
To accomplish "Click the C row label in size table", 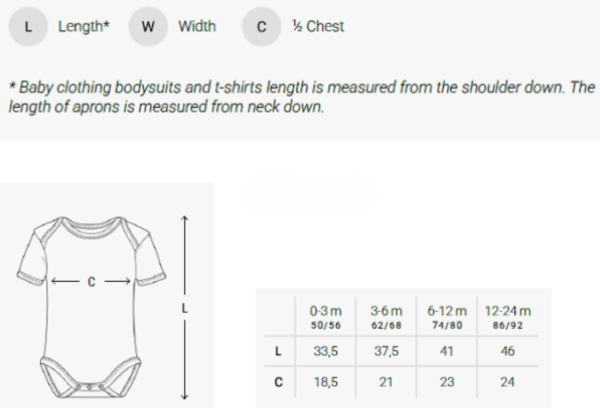I will 277,381.
